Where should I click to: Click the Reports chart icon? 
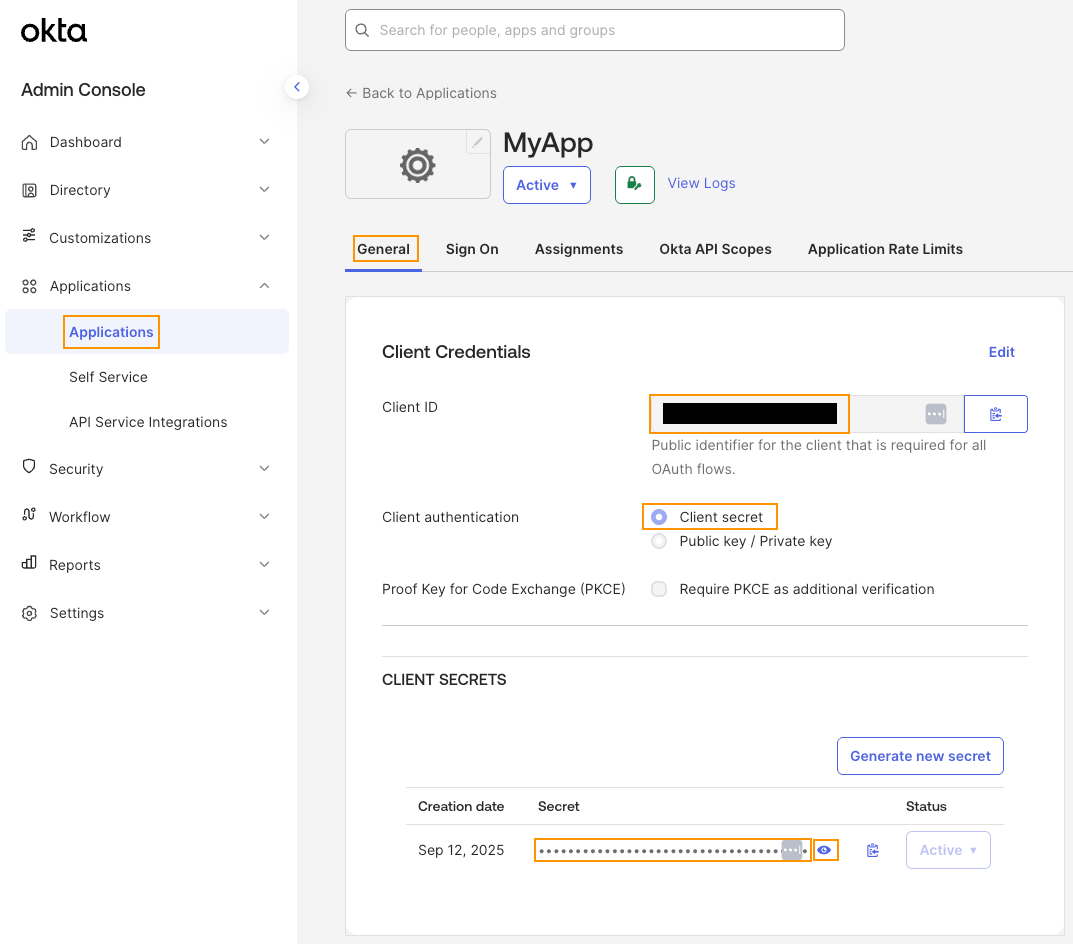coord(29,563)
